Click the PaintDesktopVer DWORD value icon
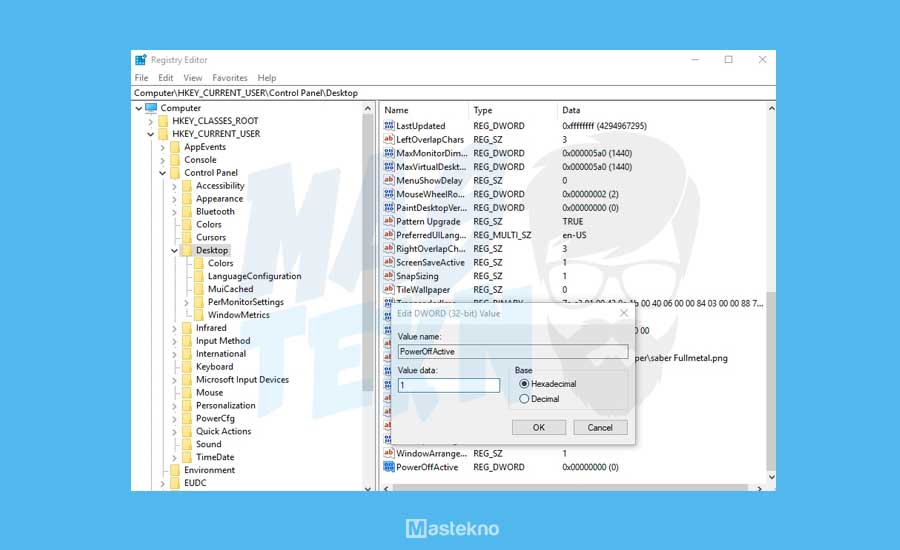Screen dimensions: 900x550 [389, 207]
